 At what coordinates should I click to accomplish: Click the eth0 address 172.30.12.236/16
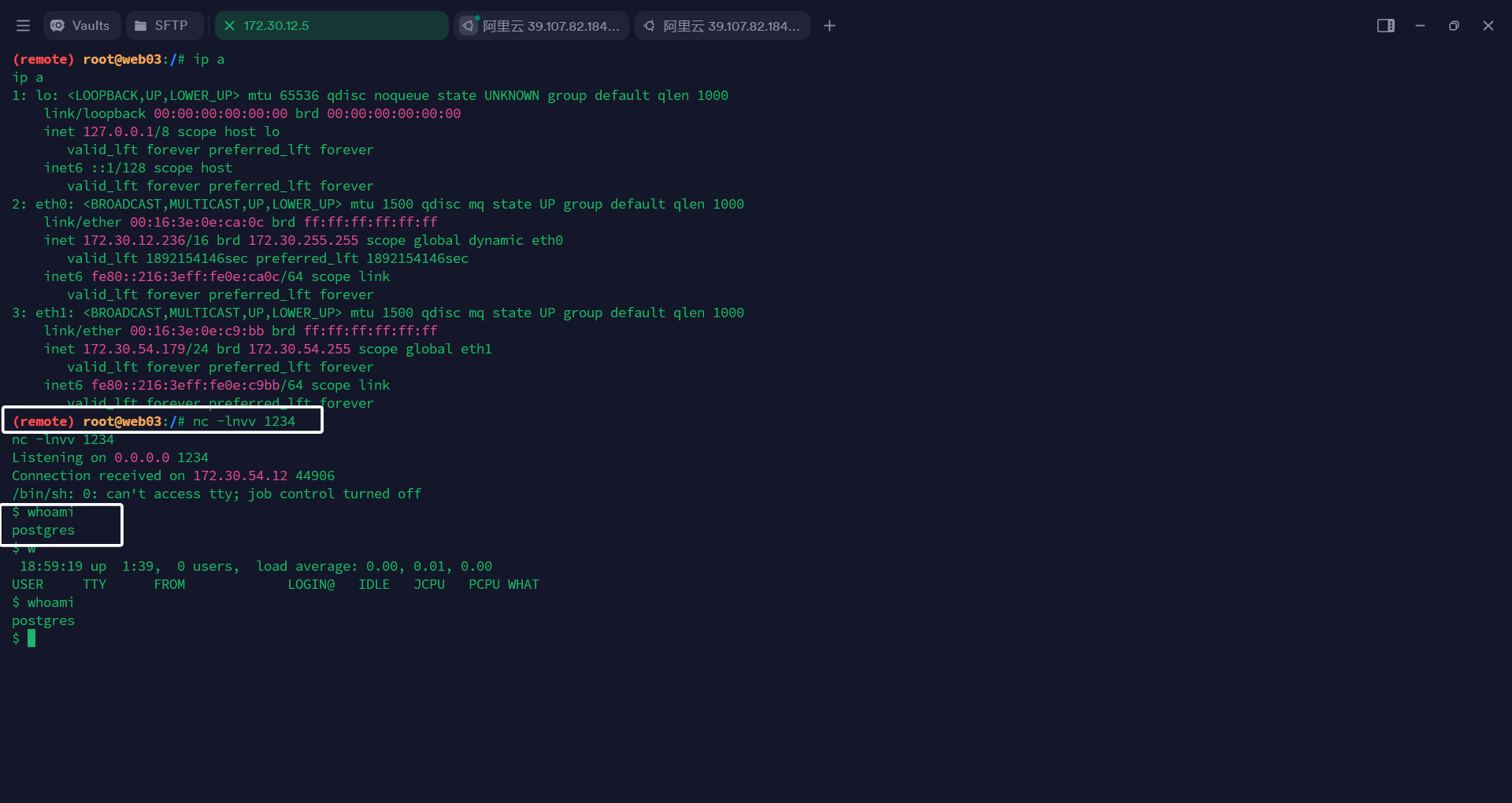[146, 240]
